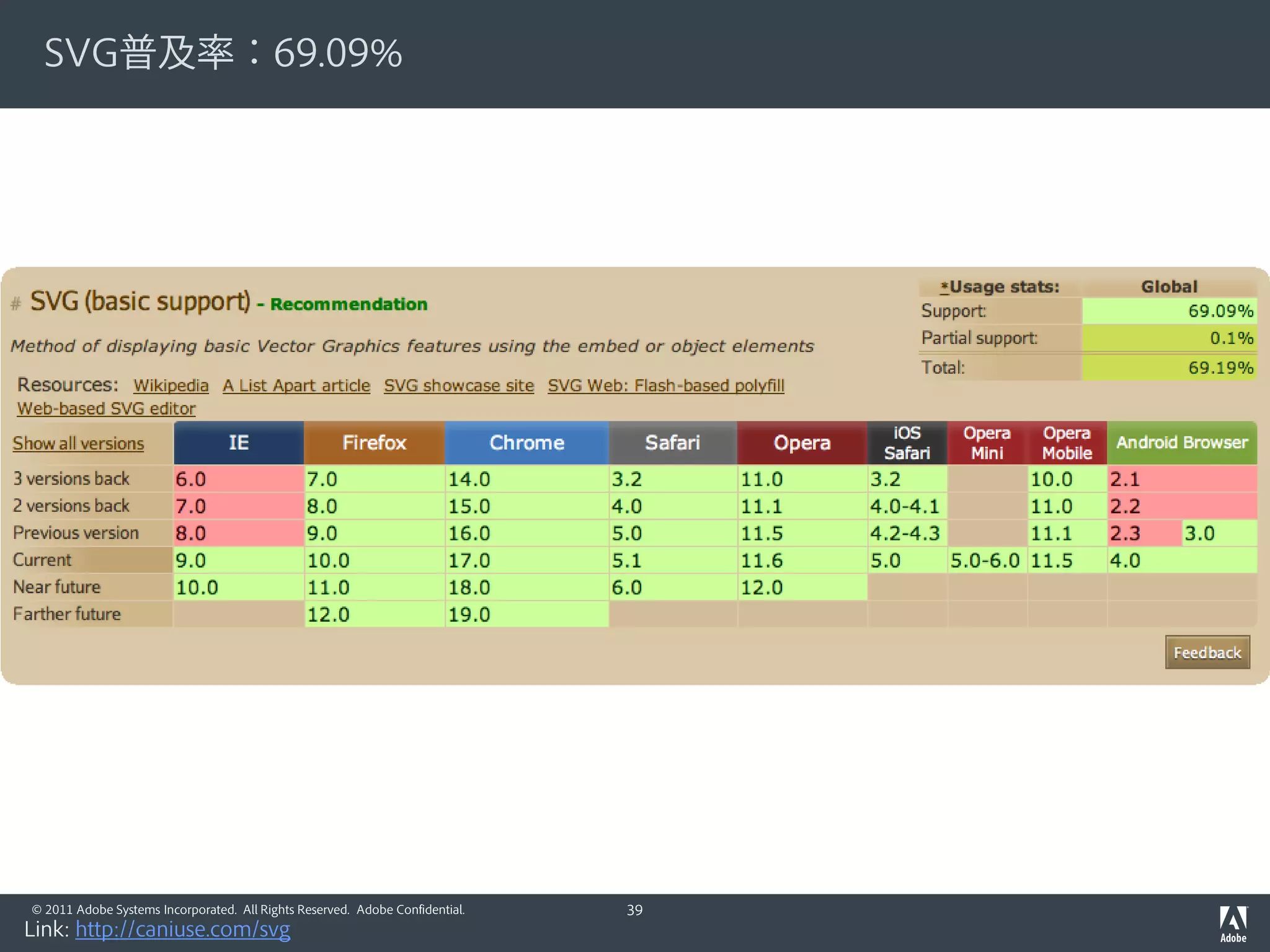Click IE 8.0 cell

tap(239, 533)
